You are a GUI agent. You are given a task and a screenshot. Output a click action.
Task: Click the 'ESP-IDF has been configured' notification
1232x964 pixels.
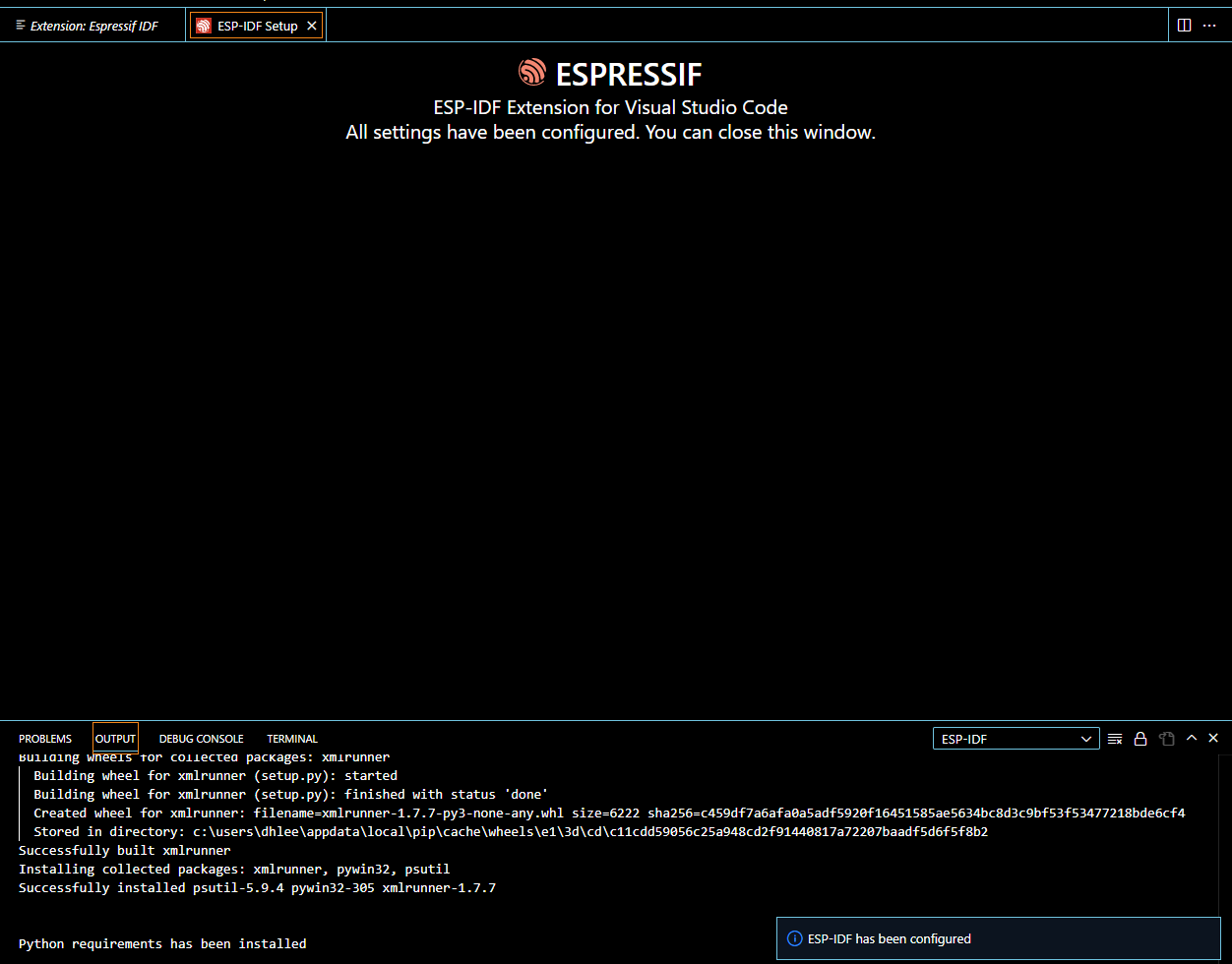(x=999, y=939)
